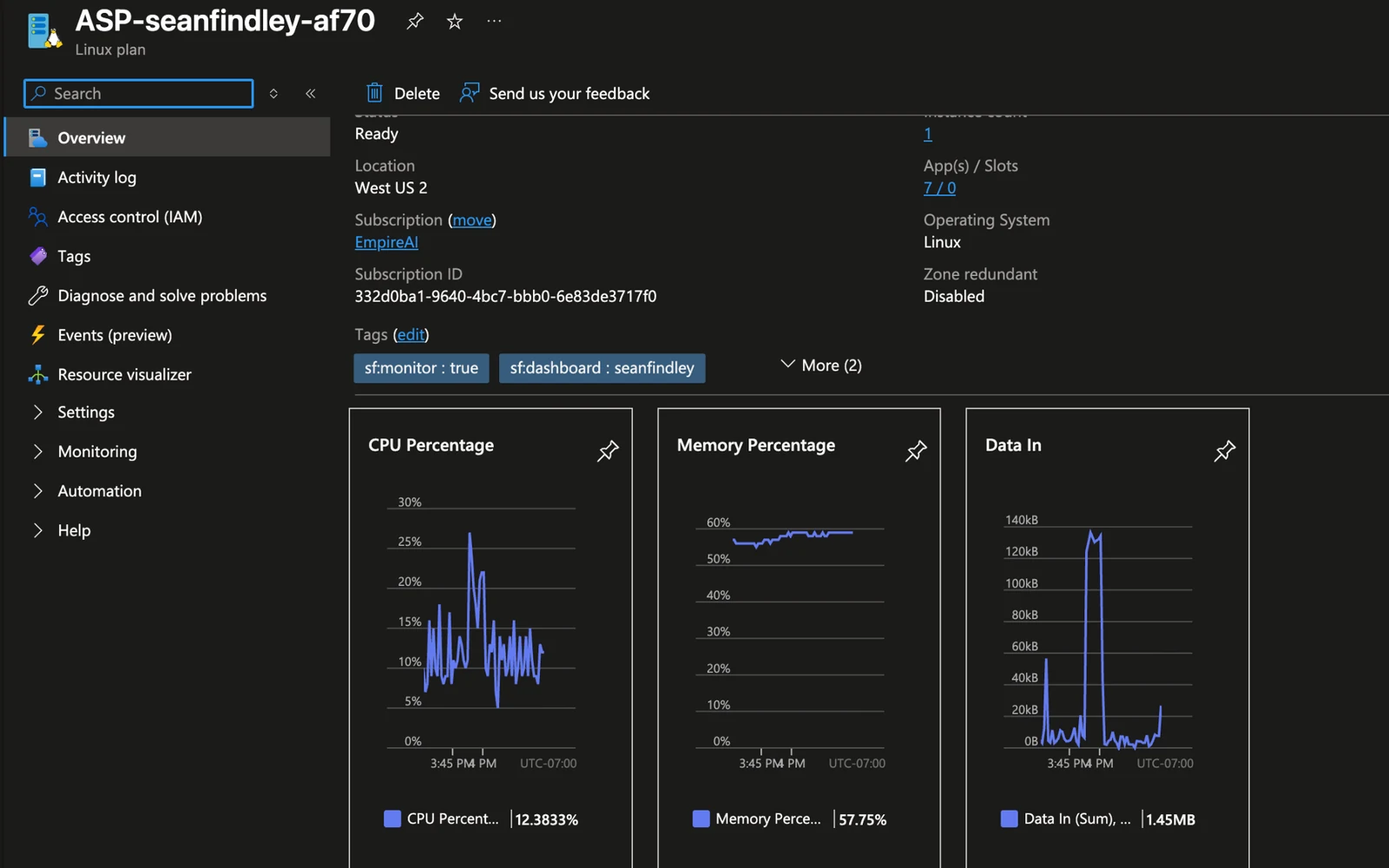Image resolution: width=1389 pixels, height=868 pixels.
Task: Click the move subscription link
Action: click(x=471, y=220)
